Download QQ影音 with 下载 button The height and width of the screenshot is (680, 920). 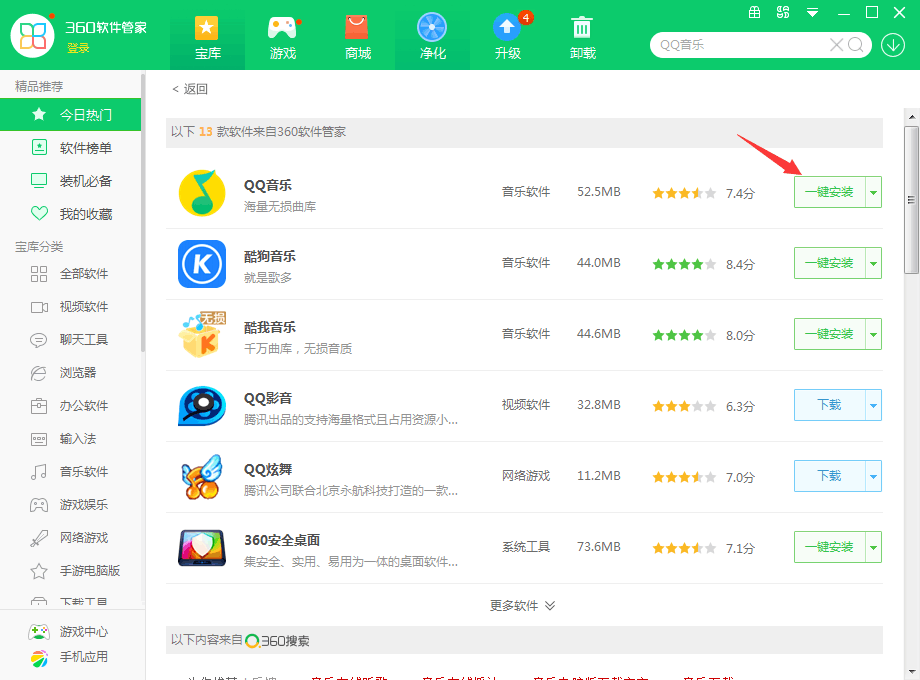(x=830, y=405)
